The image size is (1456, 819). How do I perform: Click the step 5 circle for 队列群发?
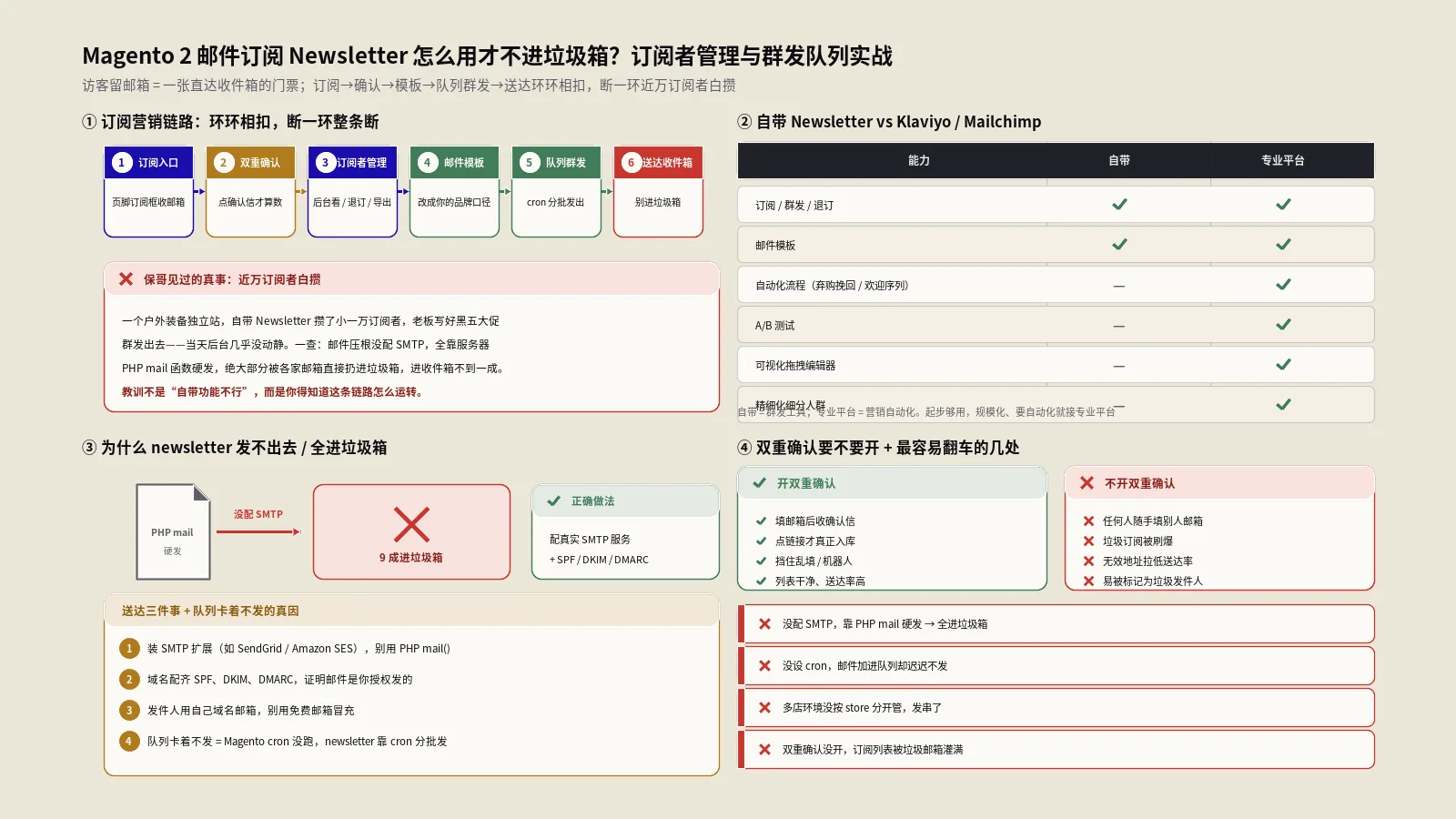(529, 162)
